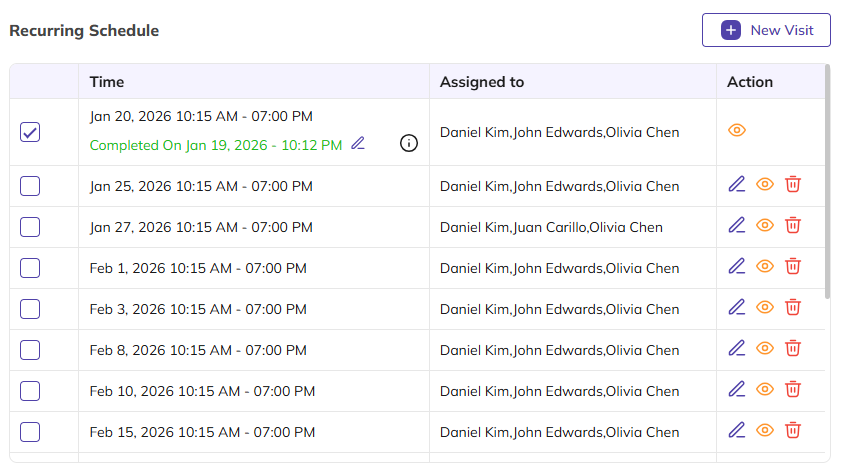
Task: Edit the Feb 1, 2026 visit
Action: tap(737, 266)
